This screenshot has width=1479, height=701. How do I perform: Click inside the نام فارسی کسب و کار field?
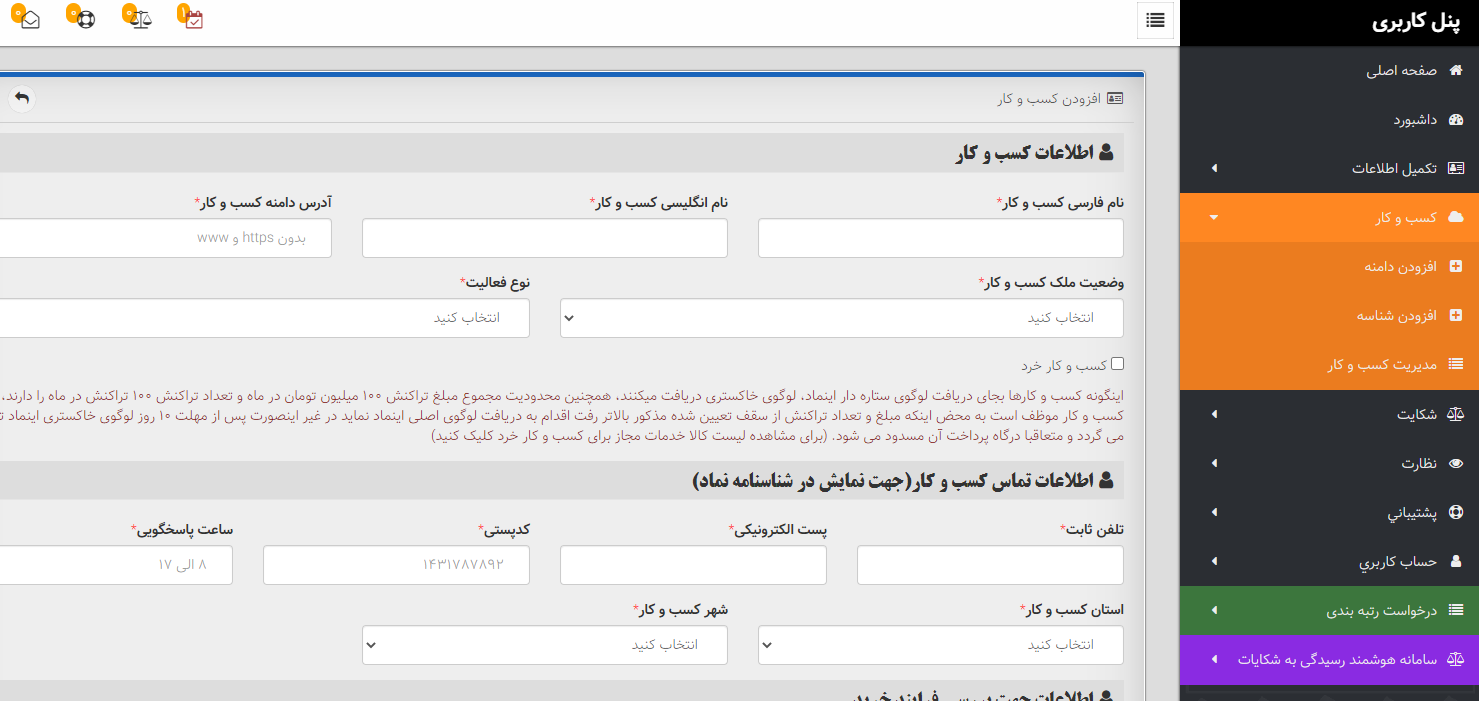tap(940, 238)
